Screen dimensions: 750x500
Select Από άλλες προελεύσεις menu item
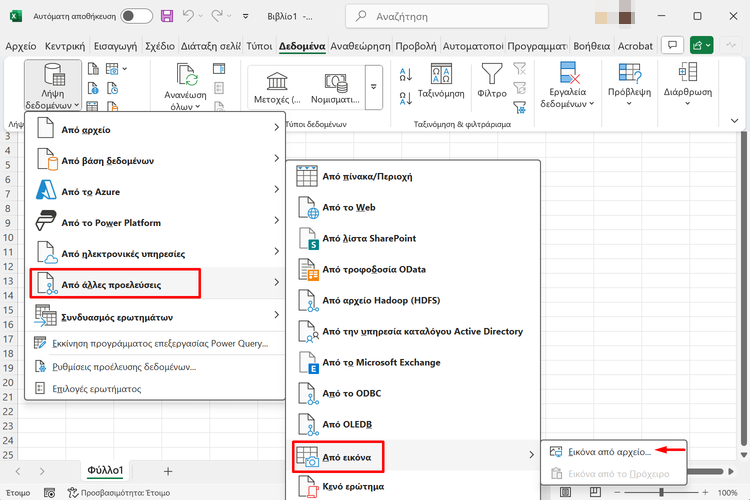pyautogui.click(x=155, y=284)
